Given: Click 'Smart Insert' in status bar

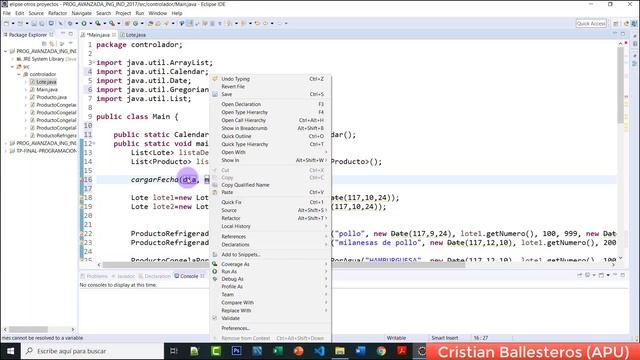Looking at the screenshot, I should (x=444, y=338).
